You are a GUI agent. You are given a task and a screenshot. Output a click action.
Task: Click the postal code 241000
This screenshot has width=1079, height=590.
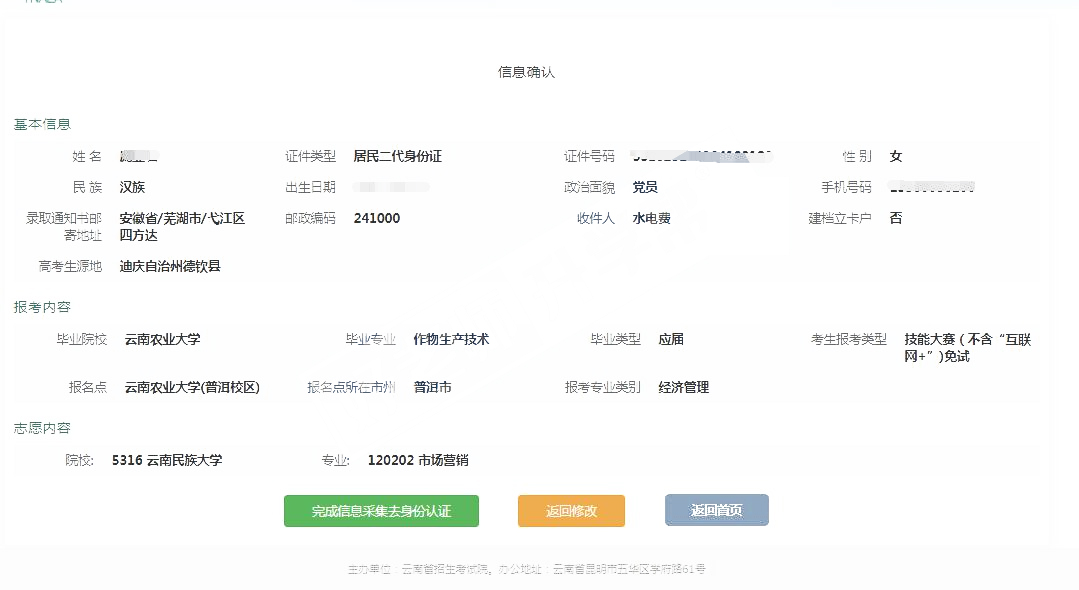click(377, 218)
